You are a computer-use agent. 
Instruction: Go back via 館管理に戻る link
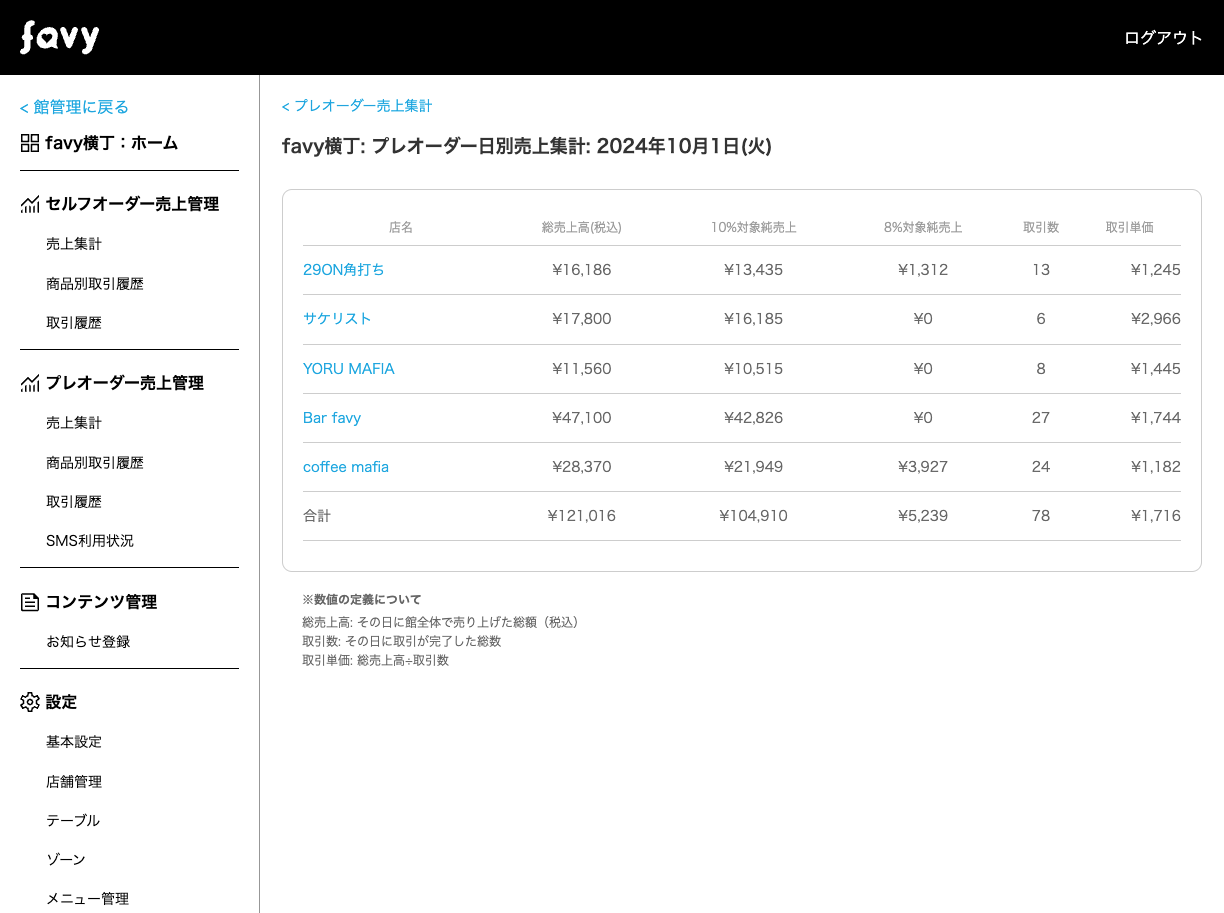pos(74,107)
